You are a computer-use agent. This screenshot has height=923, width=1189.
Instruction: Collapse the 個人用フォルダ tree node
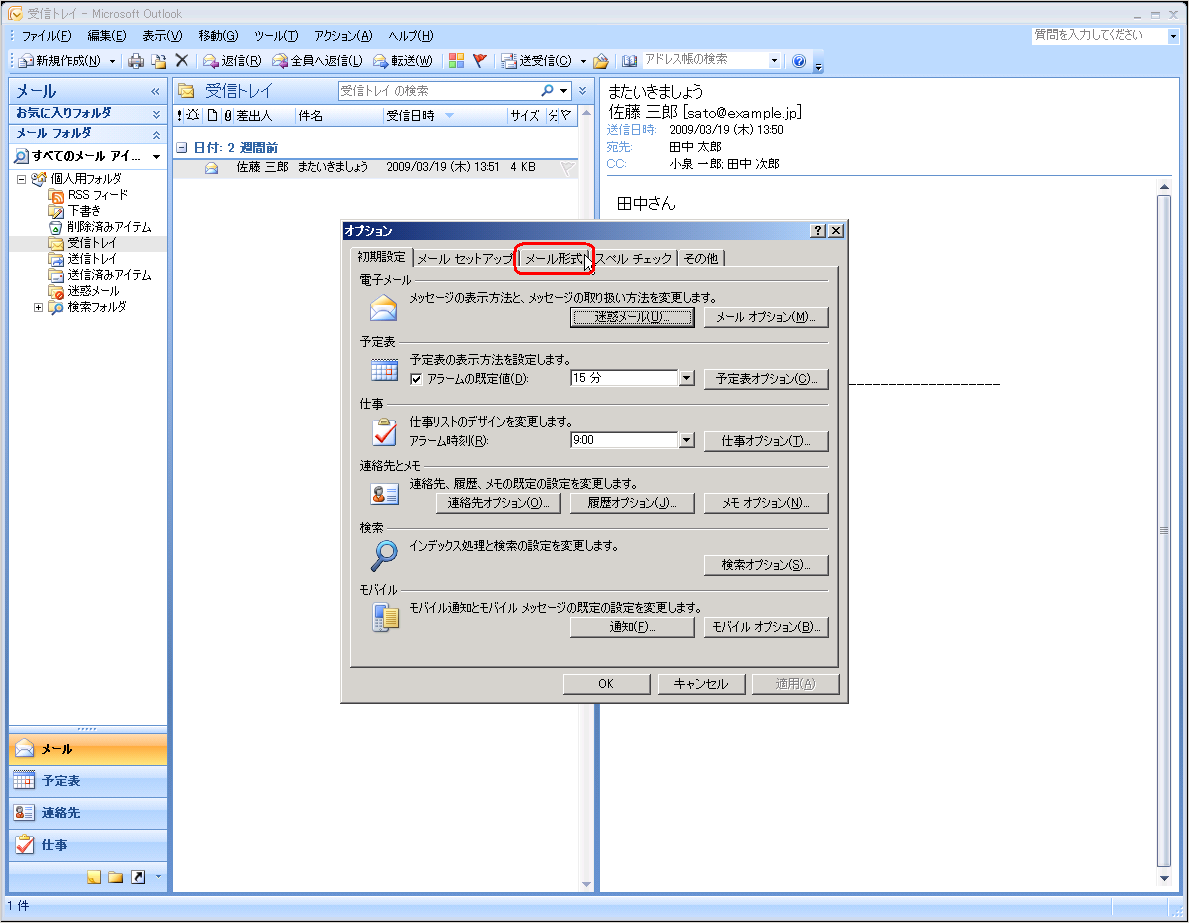coord(22,179)
